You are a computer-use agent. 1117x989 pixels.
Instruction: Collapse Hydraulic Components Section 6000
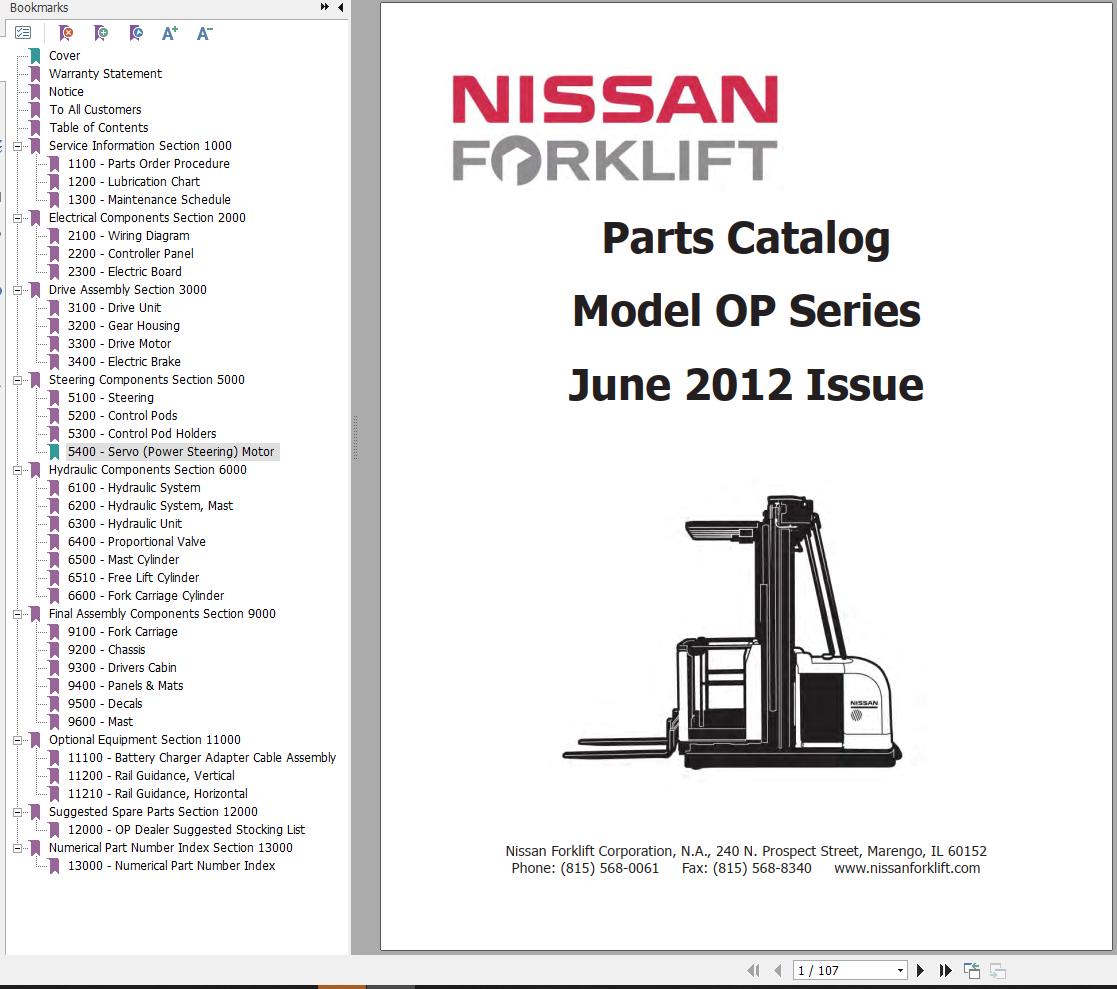coord(17,470)
